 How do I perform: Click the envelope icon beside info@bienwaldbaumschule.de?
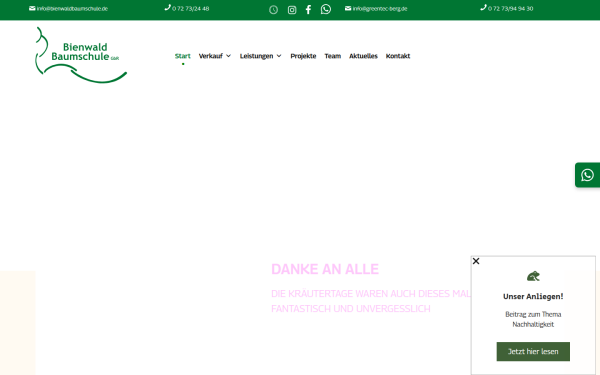tap(32, 8)
